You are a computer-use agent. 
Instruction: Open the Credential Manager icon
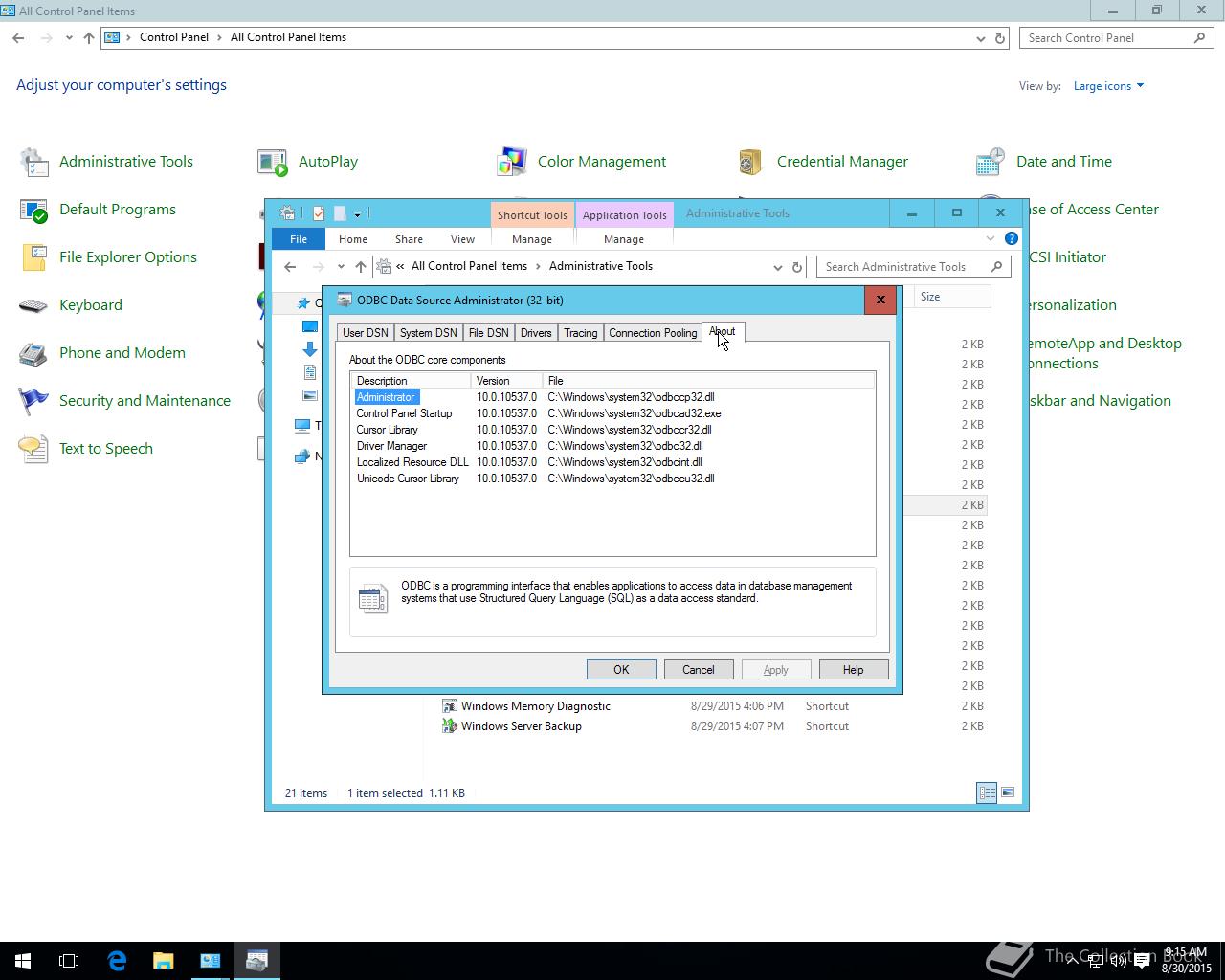(x=751, y=162)
